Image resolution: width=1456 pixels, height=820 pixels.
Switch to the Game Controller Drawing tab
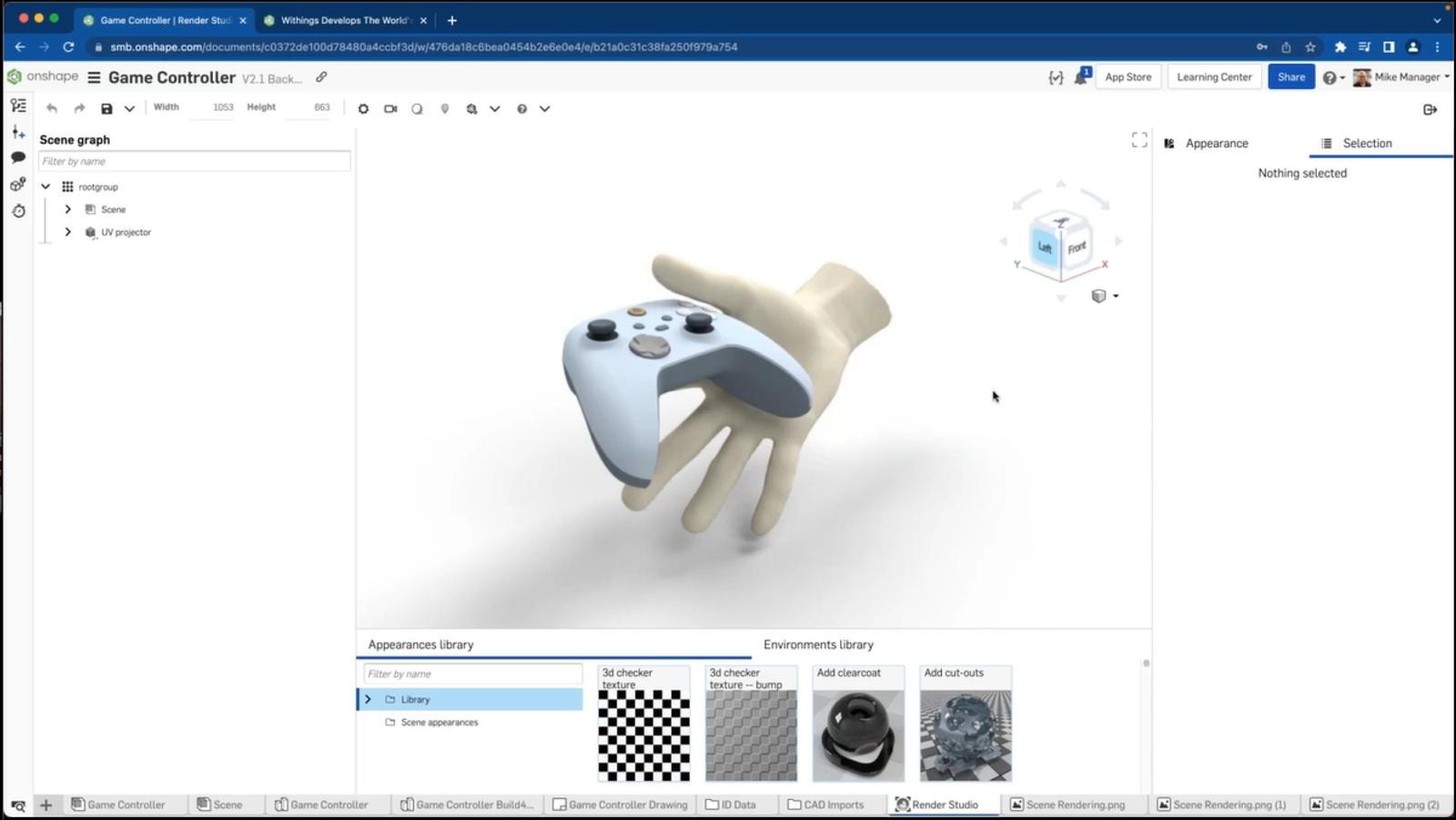[627, 805]
